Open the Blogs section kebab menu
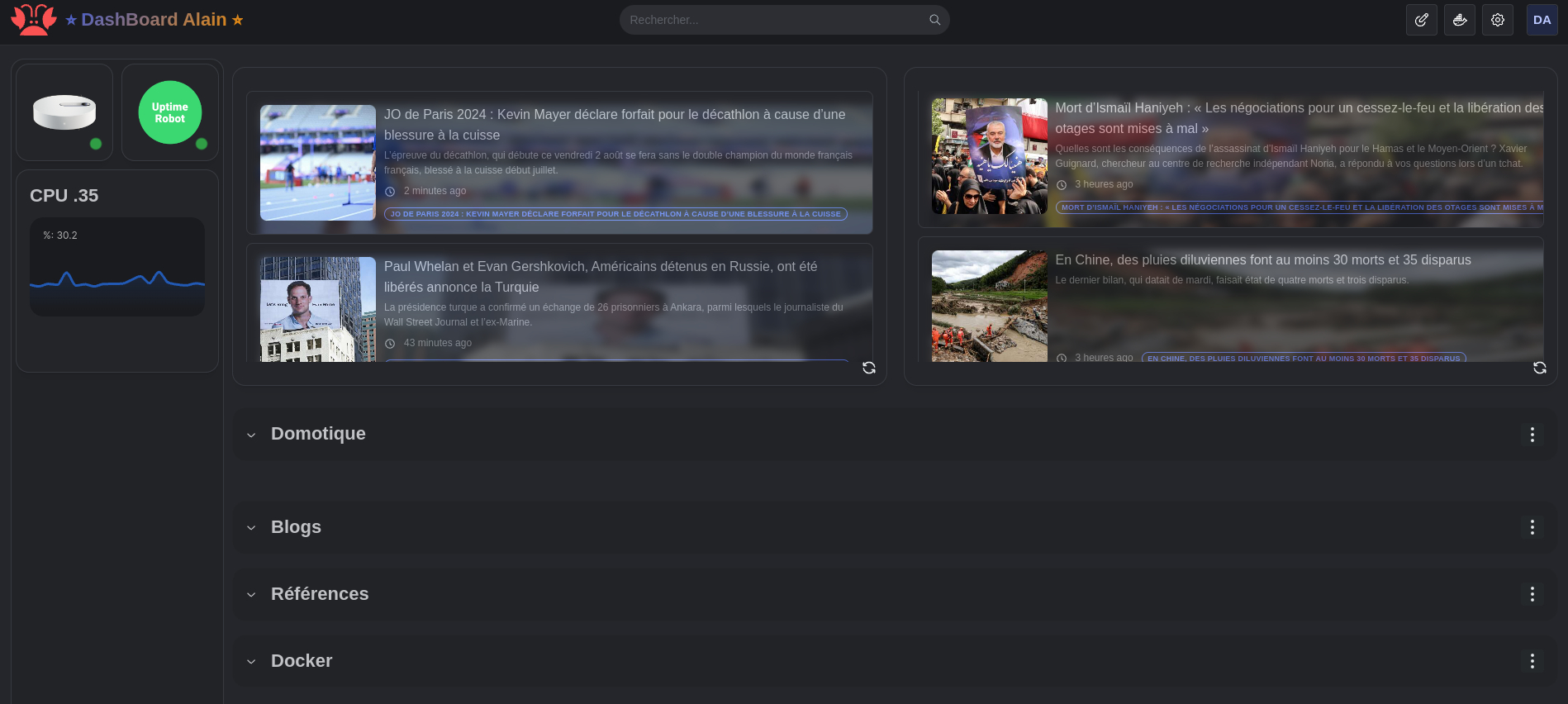The width and height of the screenshot is (1568, 704). pyautogui.click(x=1532, y=527)
